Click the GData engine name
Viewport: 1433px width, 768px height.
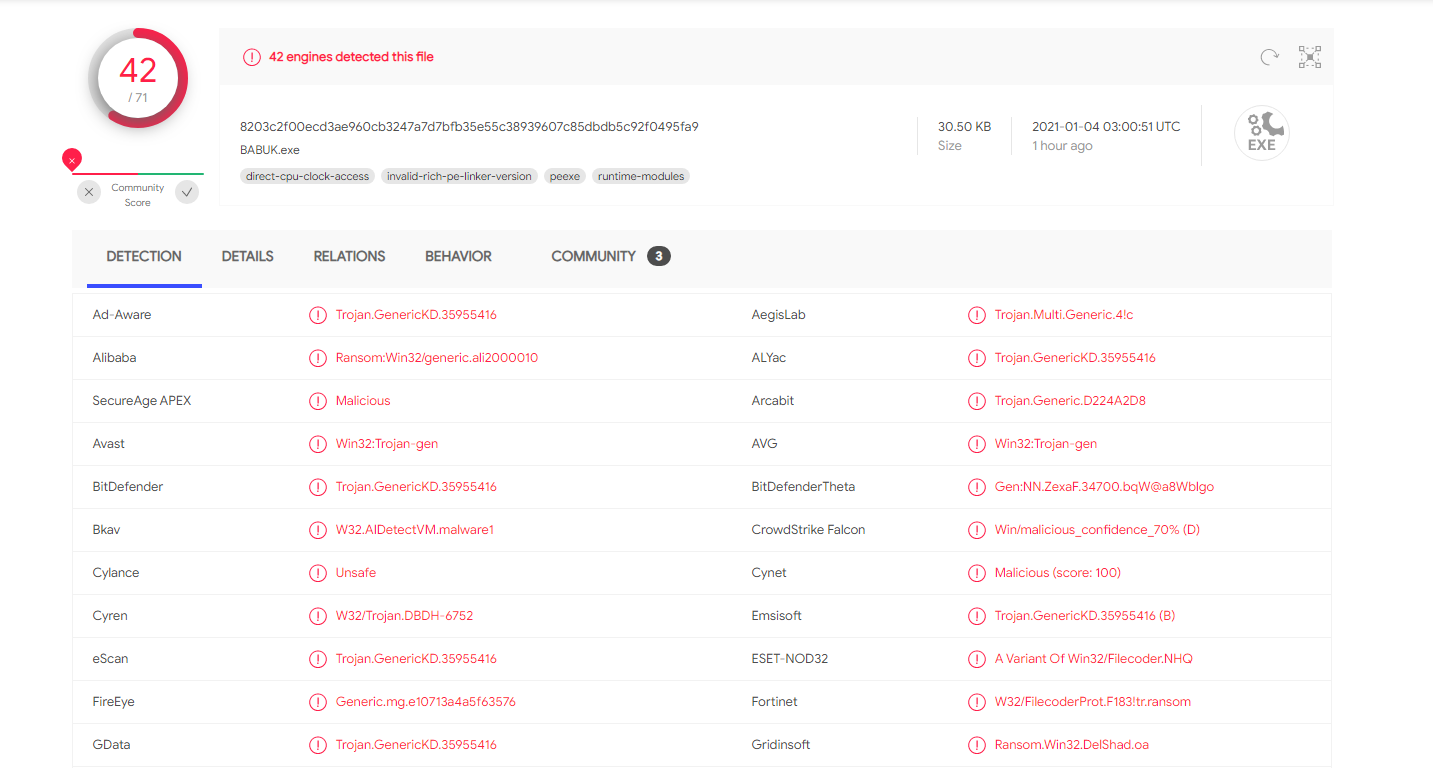tap(112, 745)
